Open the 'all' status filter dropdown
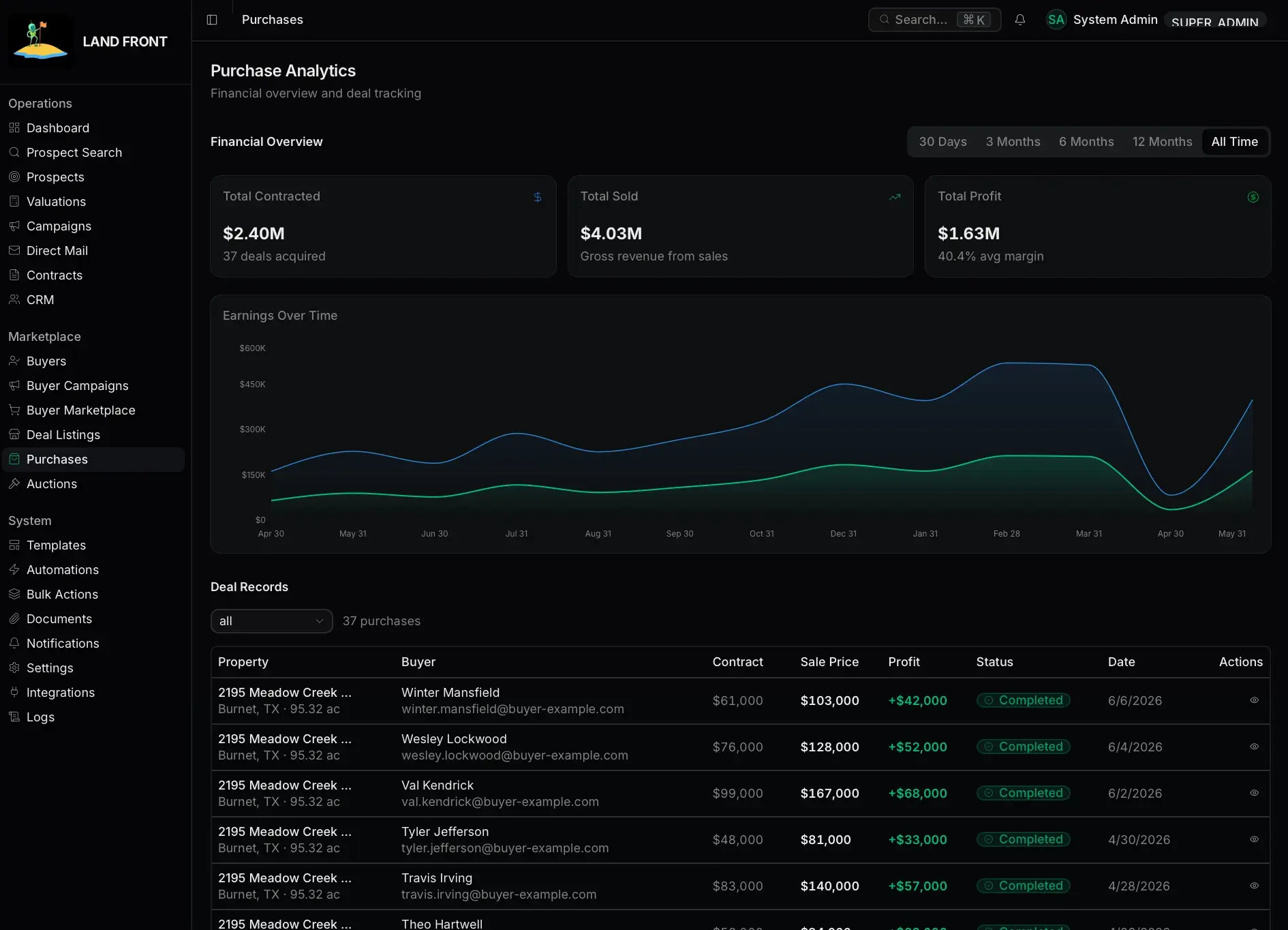This screenshot has width=1288, height=930. tap(271, 621)
